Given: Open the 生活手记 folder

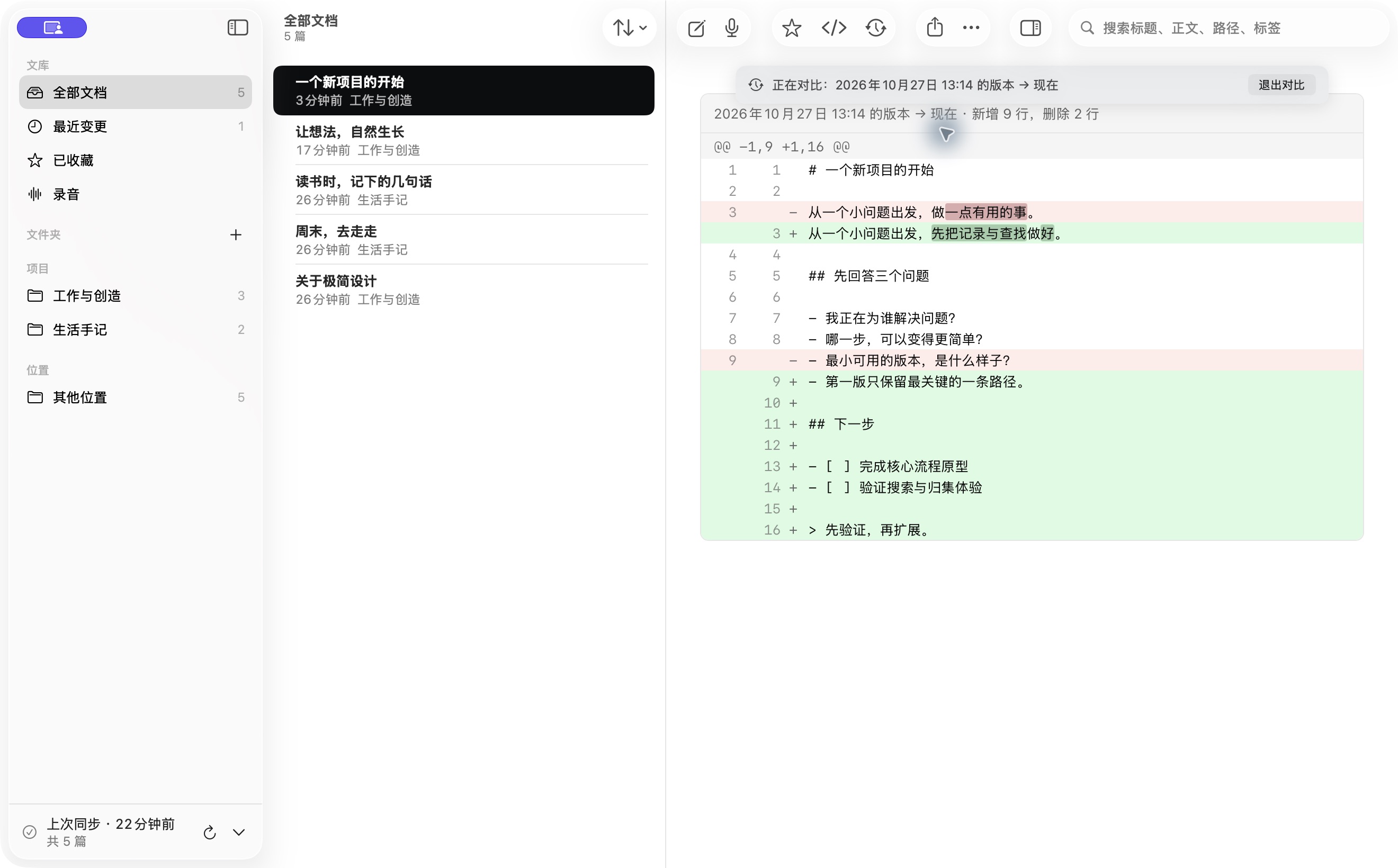Looking at the screenshot, I should coord(136,330).
